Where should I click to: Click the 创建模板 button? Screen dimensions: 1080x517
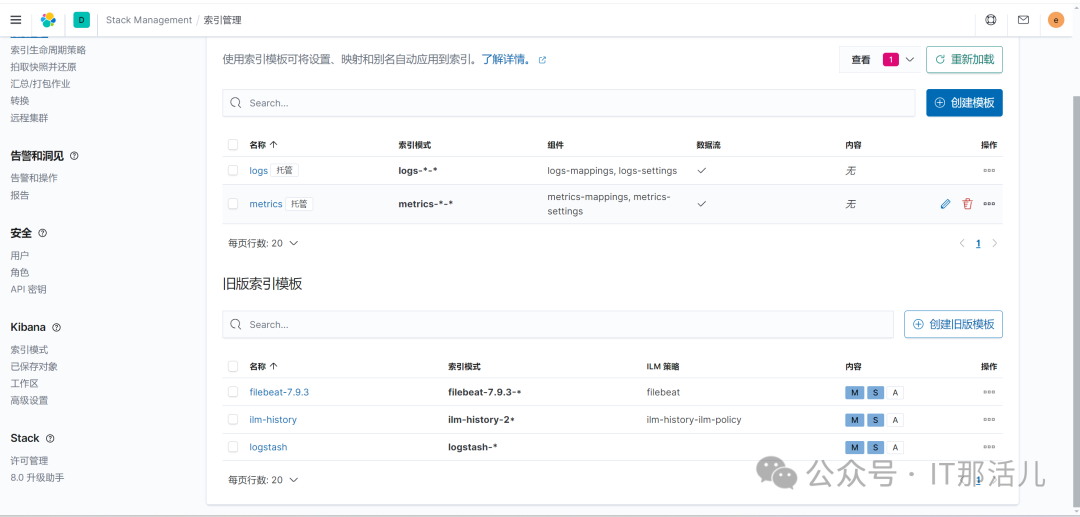pyautogui.click(x=964, y=103)
